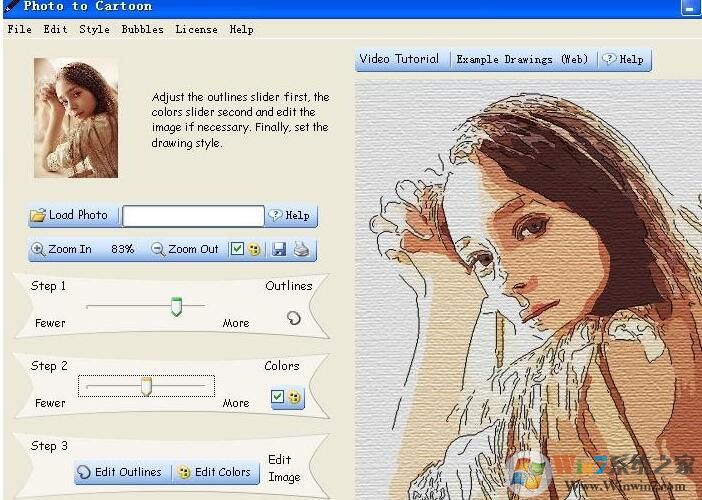Viewport: 702px width, 500px height.
Task: Click Help button beside Example Drawings
Action: point(624,59)
